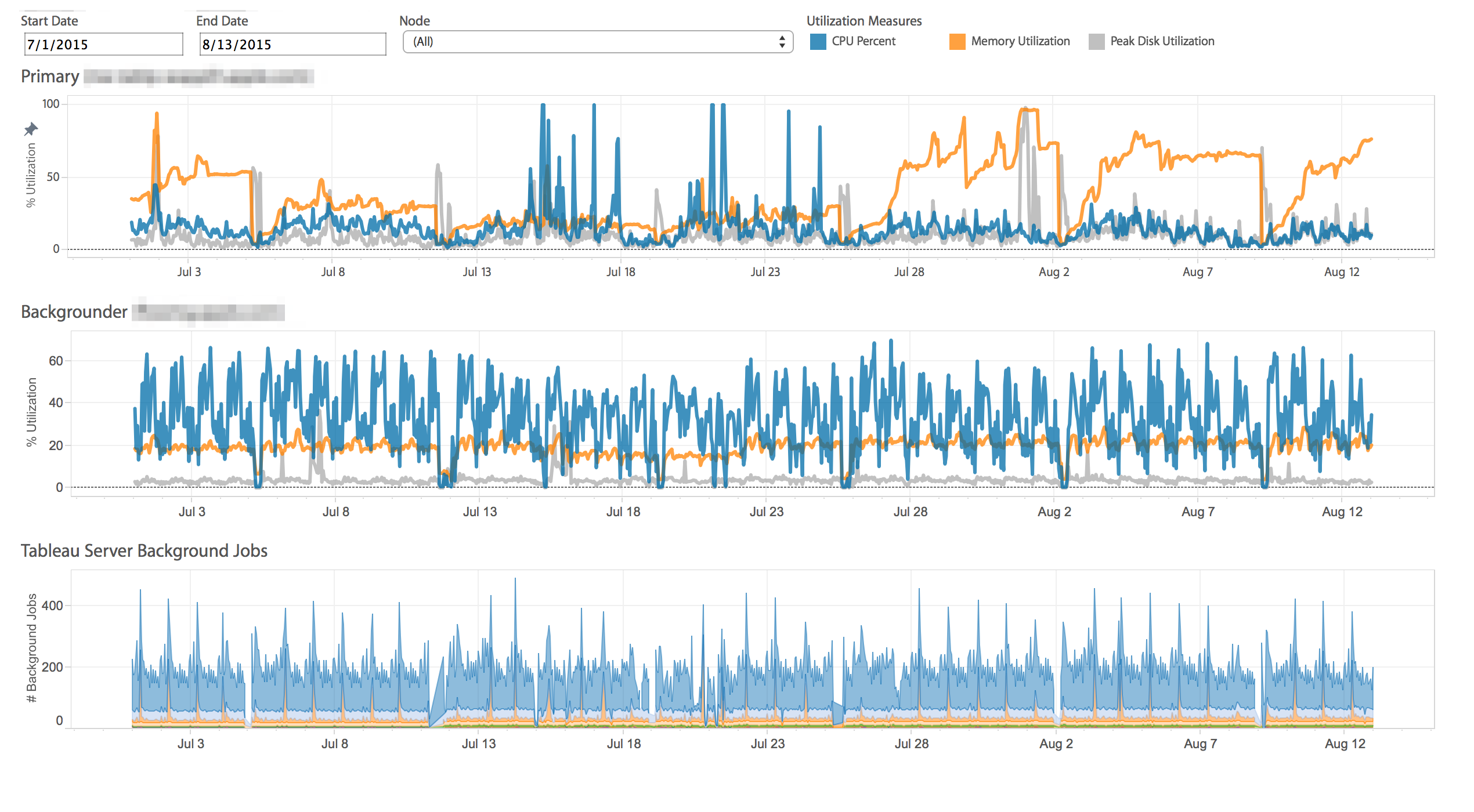1474x812 pixels.
Task: Click the # Background Jobs axis title
Action: point(32,647)
